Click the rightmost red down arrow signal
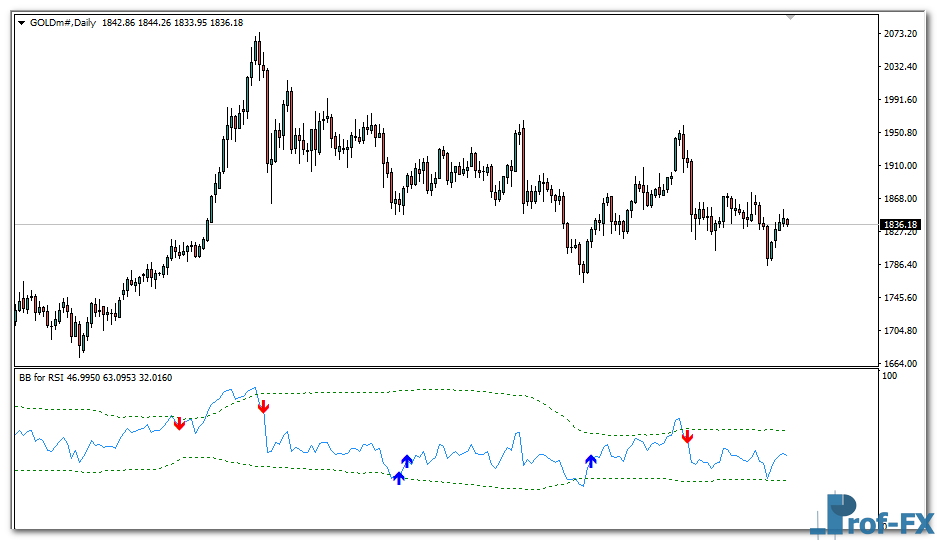This screenshot has height=540, width=937. pos(688,436)
